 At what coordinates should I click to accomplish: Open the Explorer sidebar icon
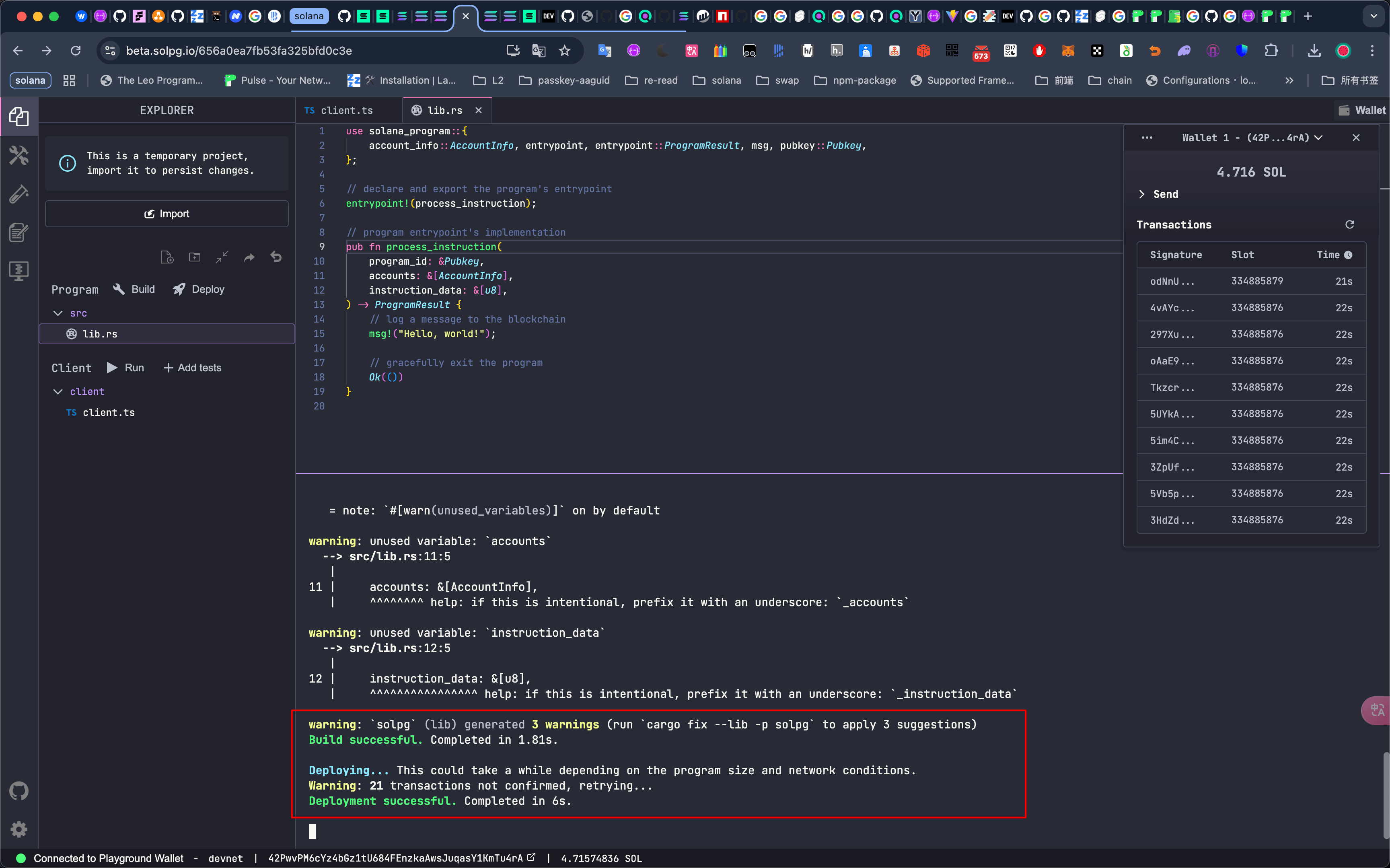tap(19, 117)
